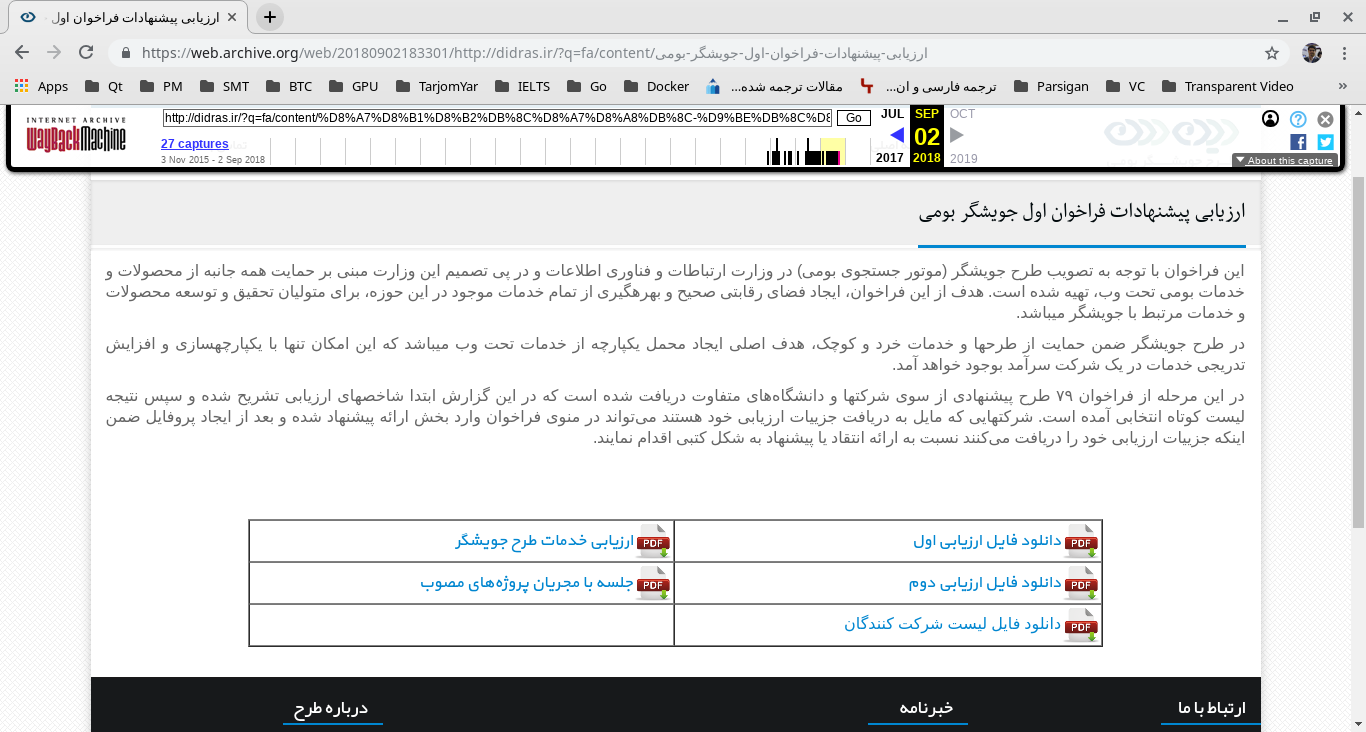This screenshot has height=732, width=1366.
Task: Click PDF icon for لیست شرکت کنندگان
Action: 1081,625
